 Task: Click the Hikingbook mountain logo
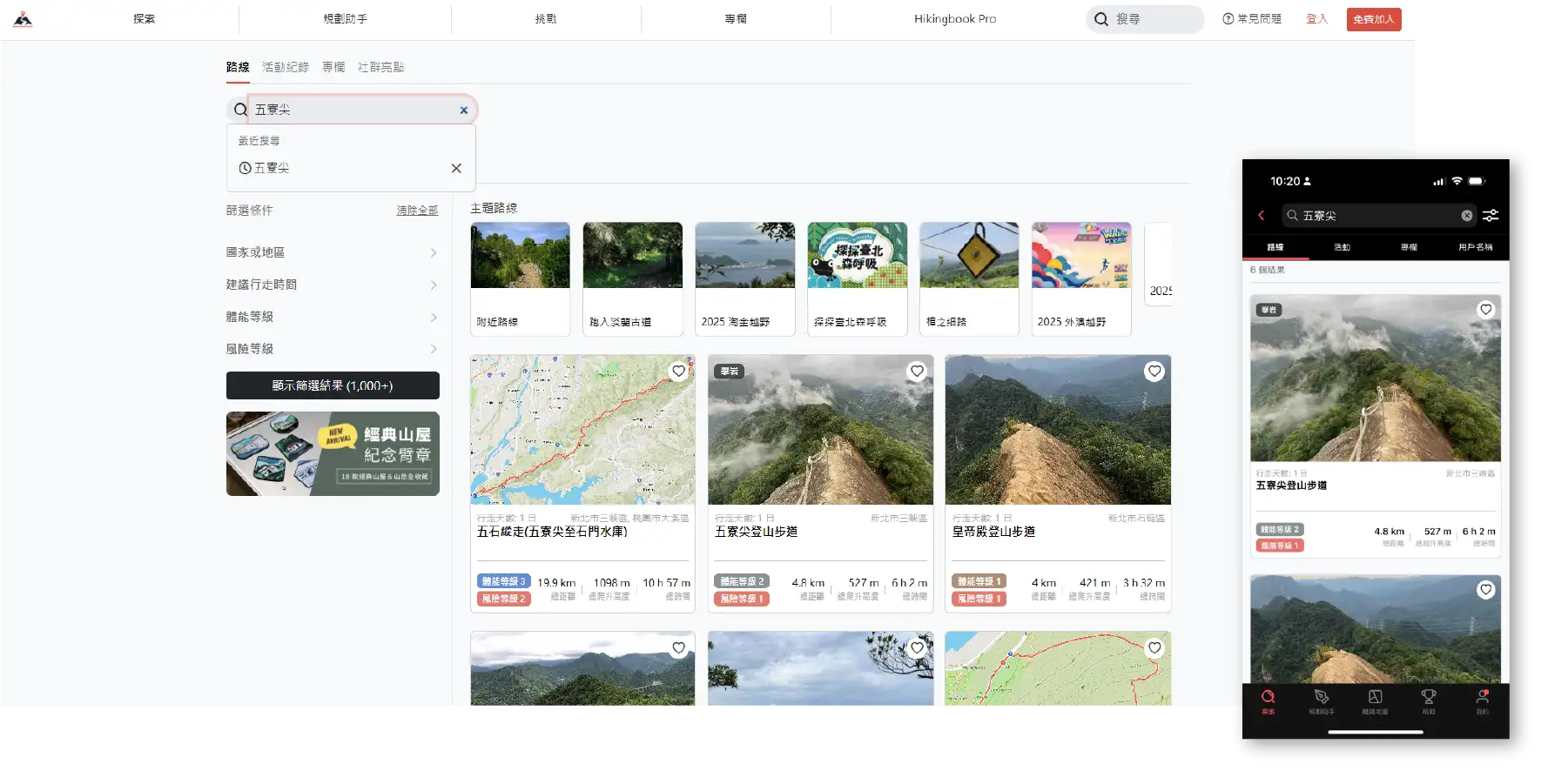[x=24, y=19]
